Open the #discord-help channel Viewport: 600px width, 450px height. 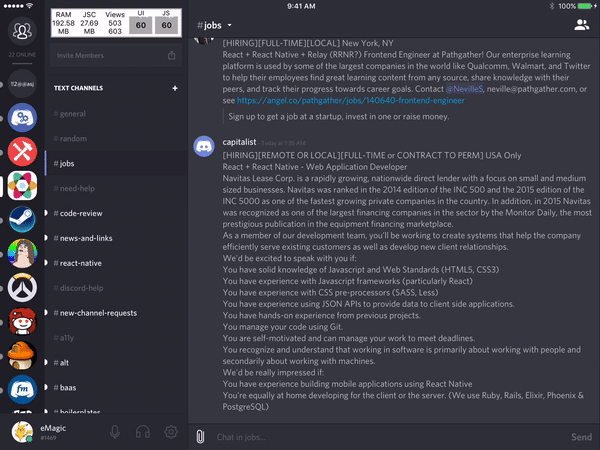pyautogui.click(x=116, y=288)
